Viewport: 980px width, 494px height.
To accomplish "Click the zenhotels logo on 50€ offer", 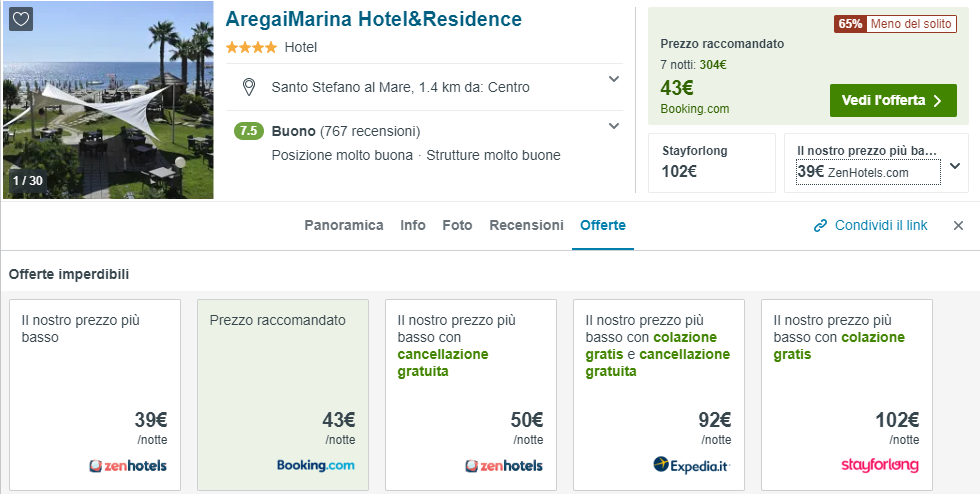I will click(x=504, y=465).
